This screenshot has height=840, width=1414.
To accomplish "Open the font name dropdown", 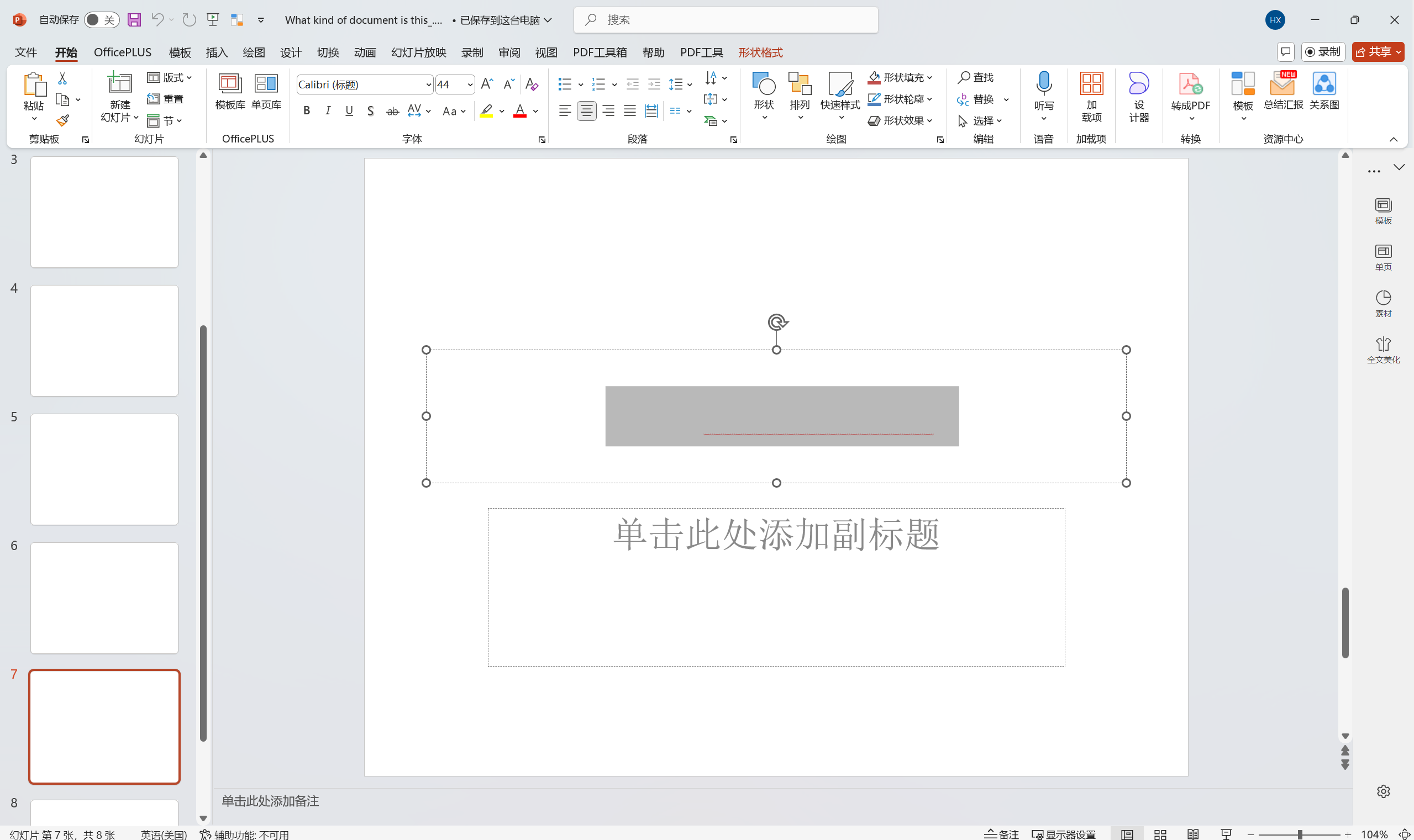I will pos(428,85).
